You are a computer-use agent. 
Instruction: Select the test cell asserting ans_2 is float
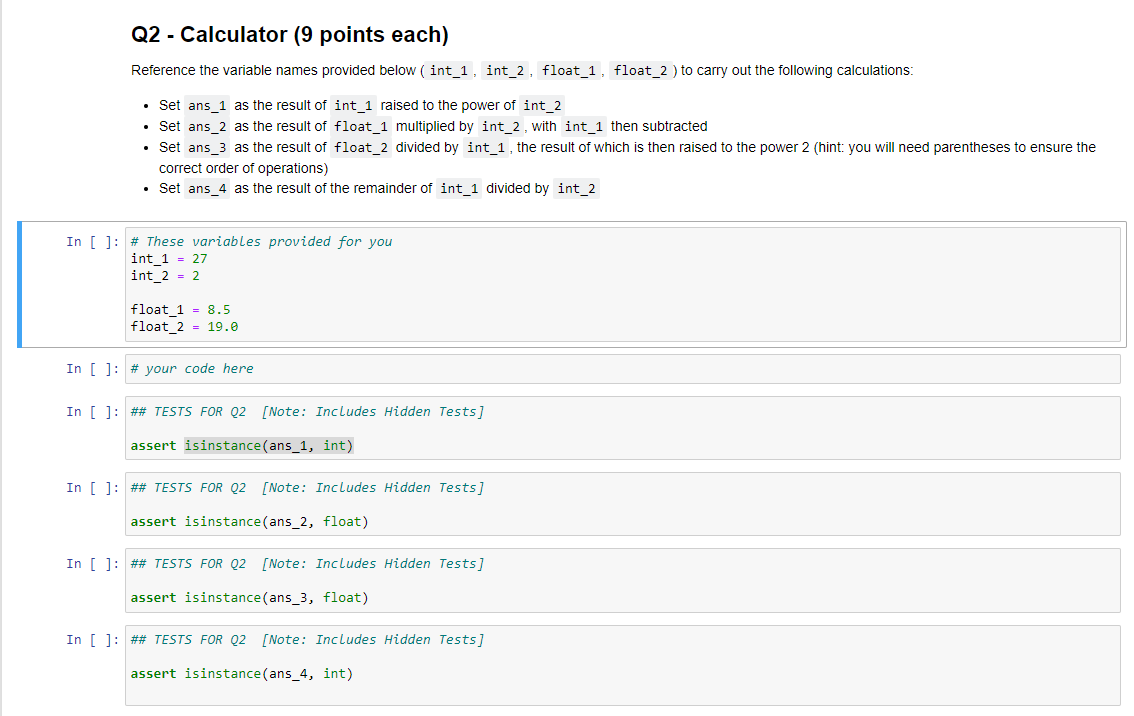[600, 506]
